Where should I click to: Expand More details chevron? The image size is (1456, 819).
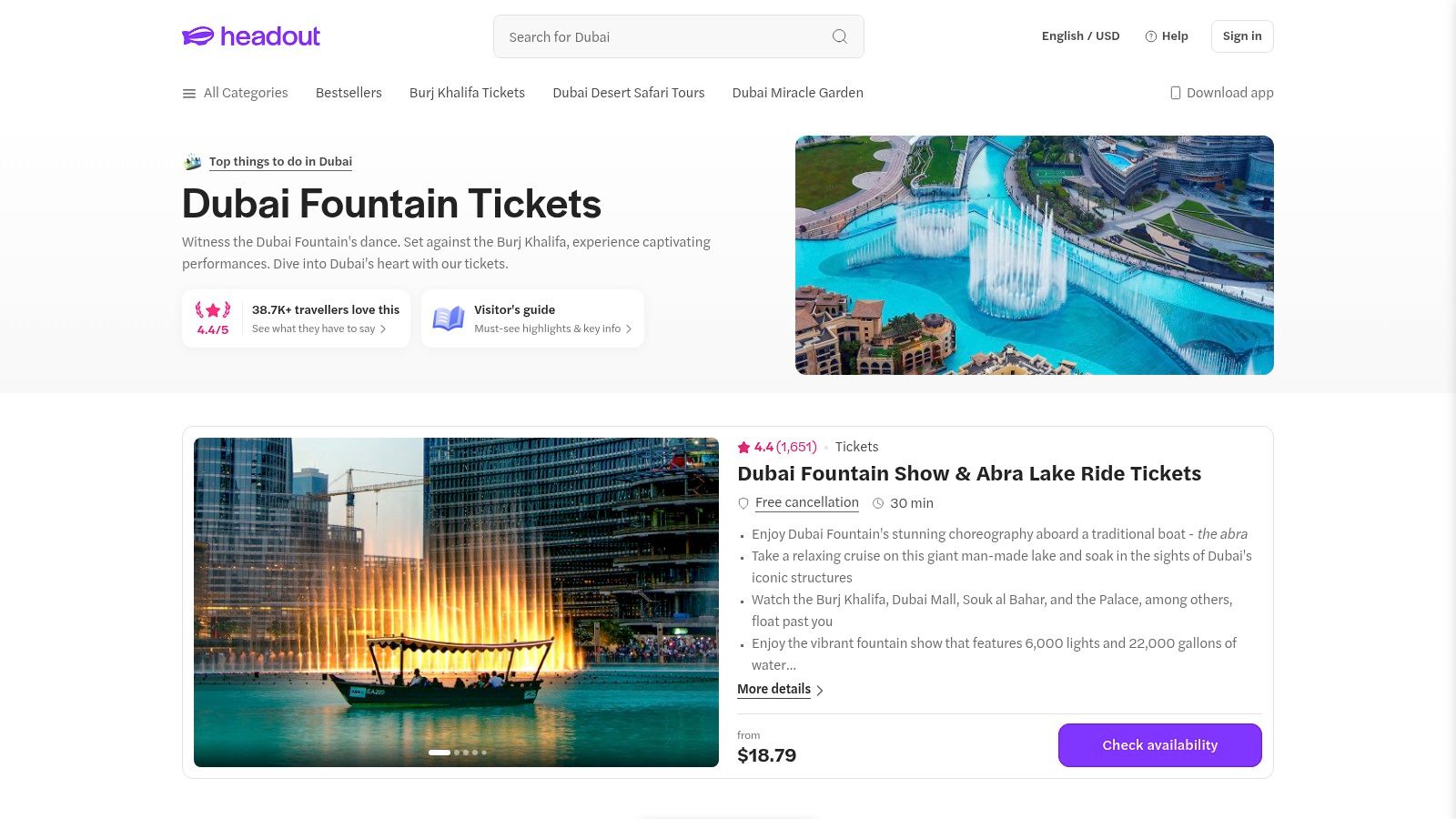point(820,691)
